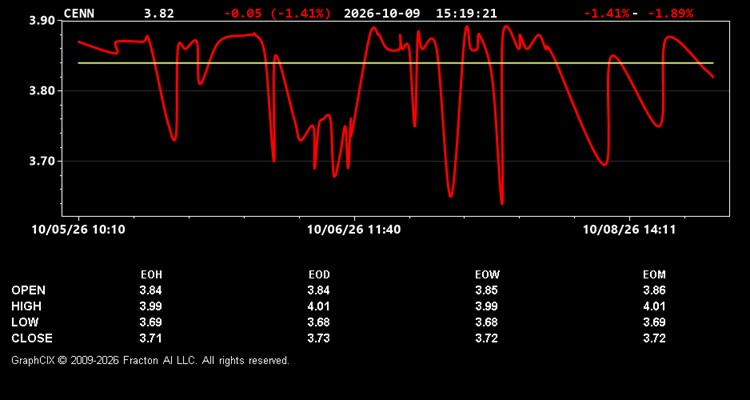Click the change value -0.05 (-1.41%)

[x=277, y=13]
